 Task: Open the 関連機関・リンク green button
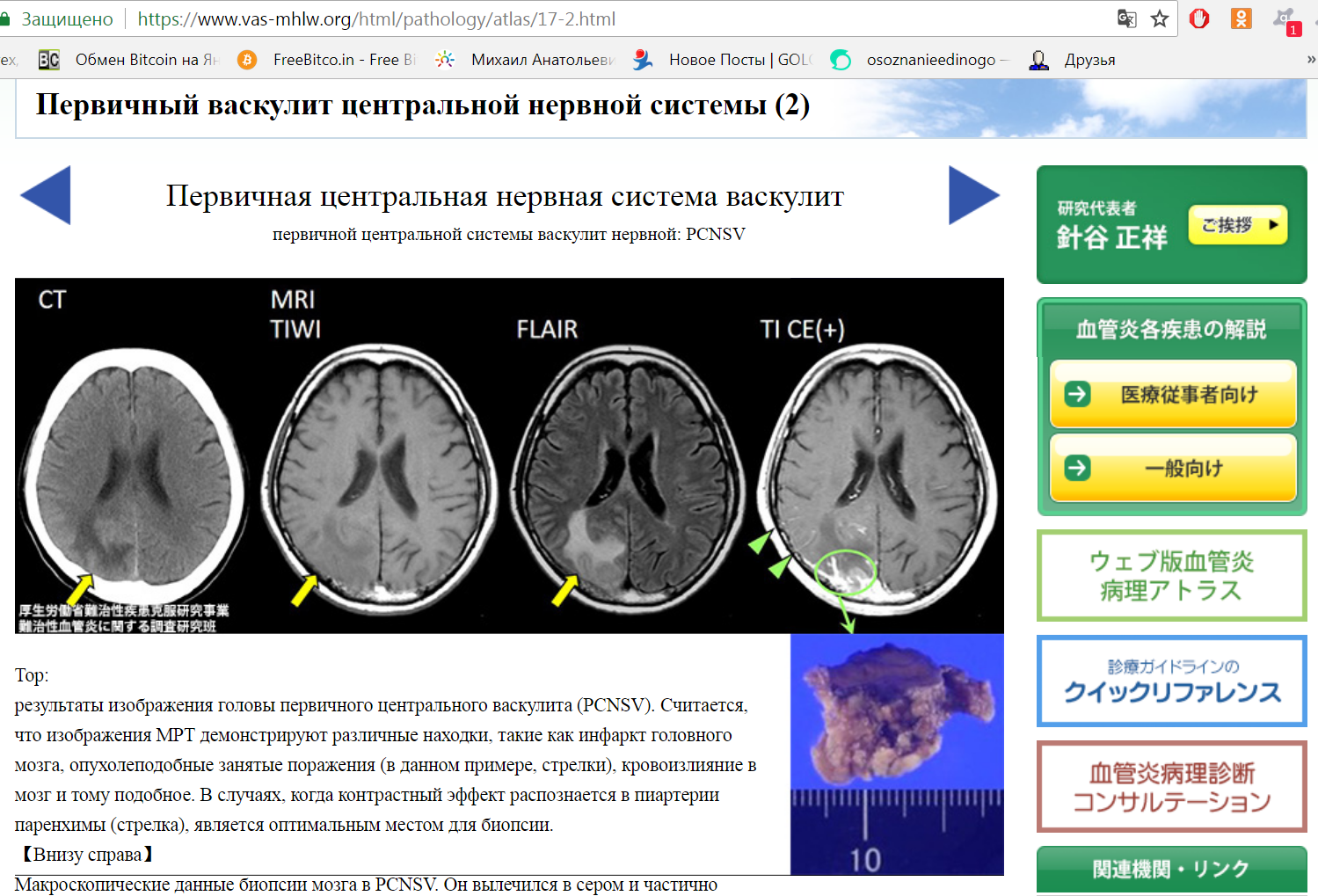pyautogui.click(x=1172, y=870)
